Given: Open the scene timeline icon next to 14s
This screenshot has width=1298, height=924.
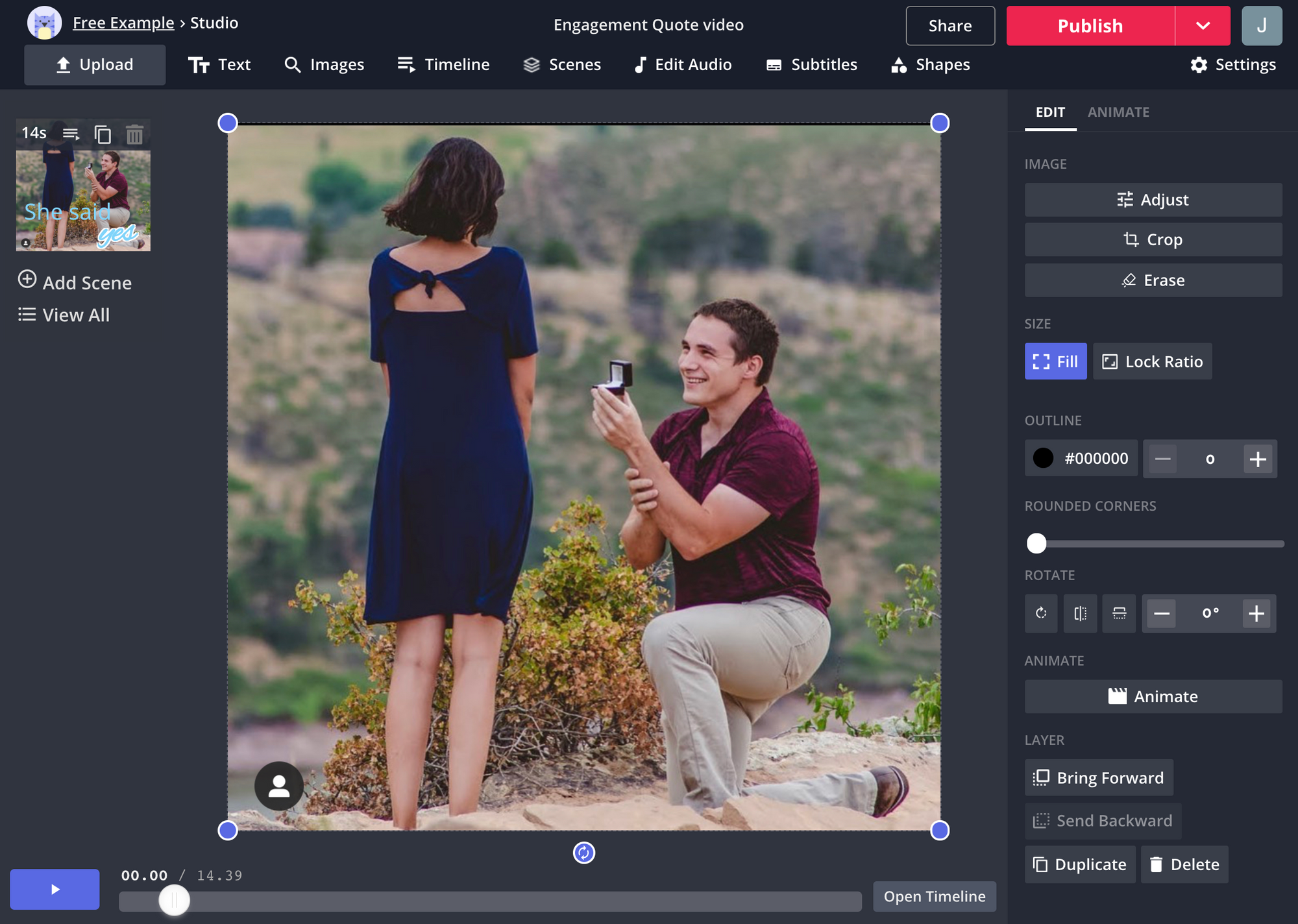Looking at the screenshot, I should (x=71, y=134).
